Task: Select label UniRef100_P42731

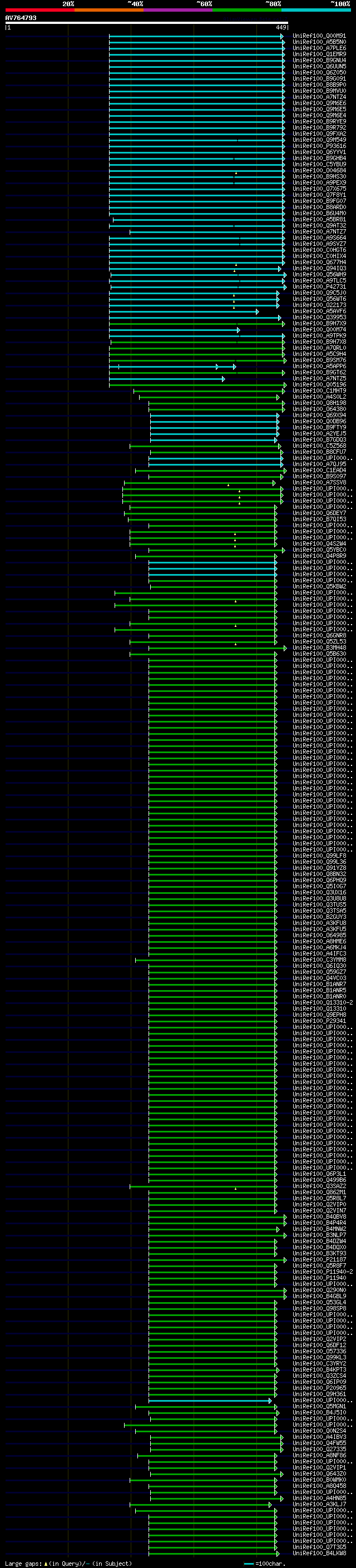Action: 319,286
